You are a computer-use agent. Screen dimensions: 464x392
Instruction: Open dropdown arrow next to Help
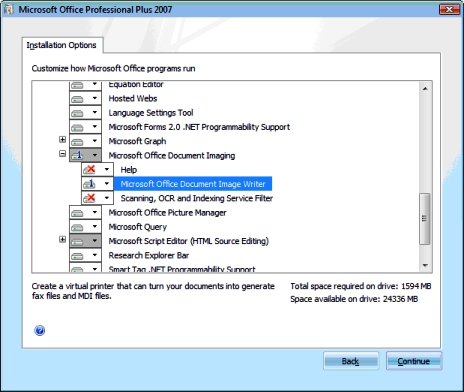[107, 170]
